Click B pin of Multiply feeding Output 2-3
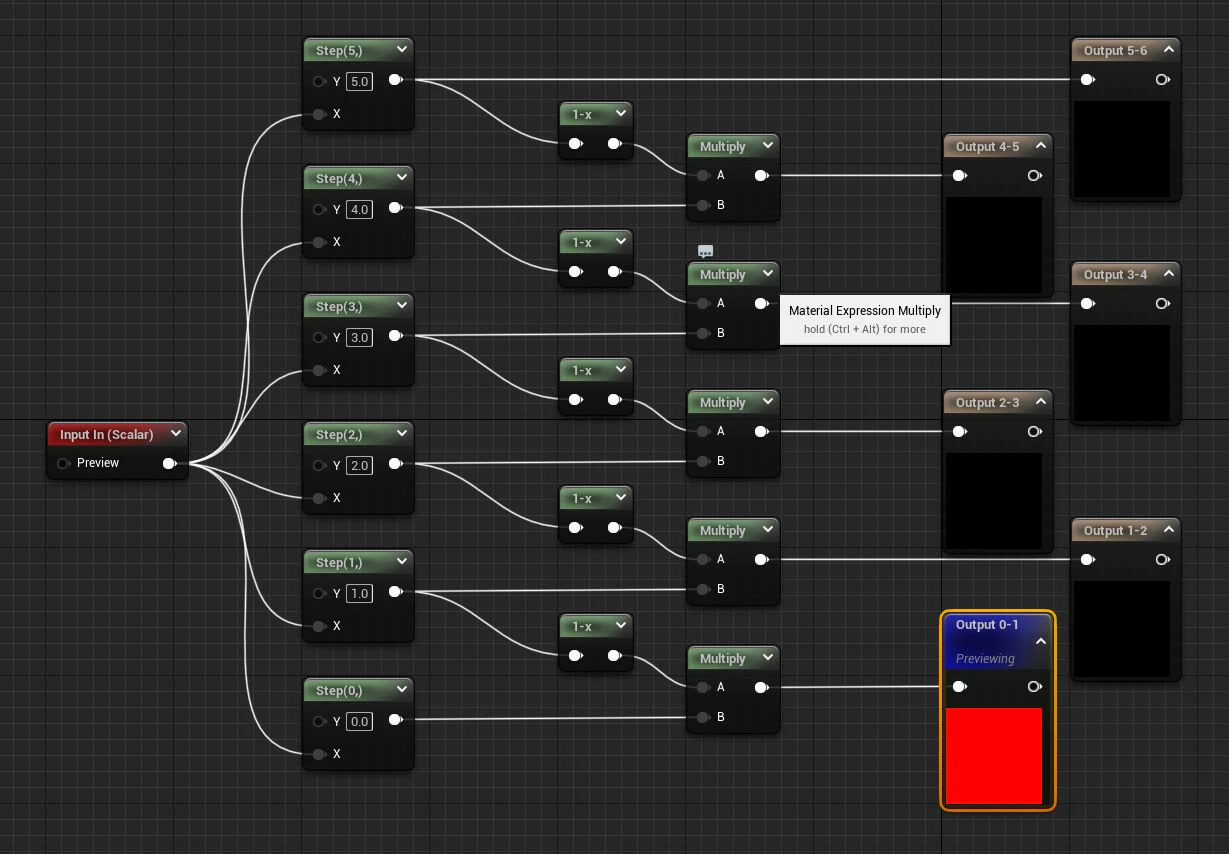Image resolution: width=1229 pixels, height=854 pixels. click(703, 461)
